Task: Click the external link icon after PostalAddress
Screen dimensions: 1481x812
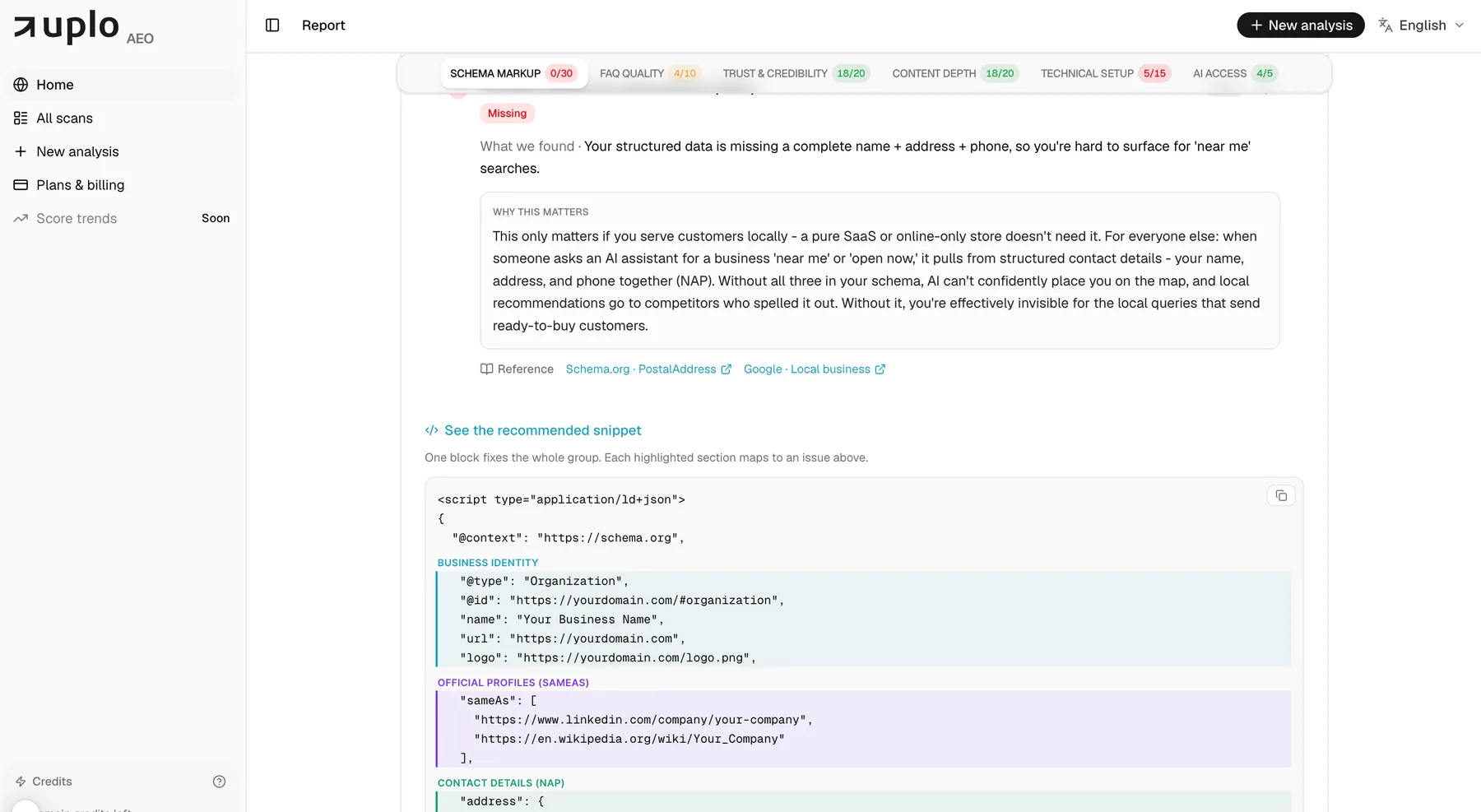Action: click(x=726, y=369)
